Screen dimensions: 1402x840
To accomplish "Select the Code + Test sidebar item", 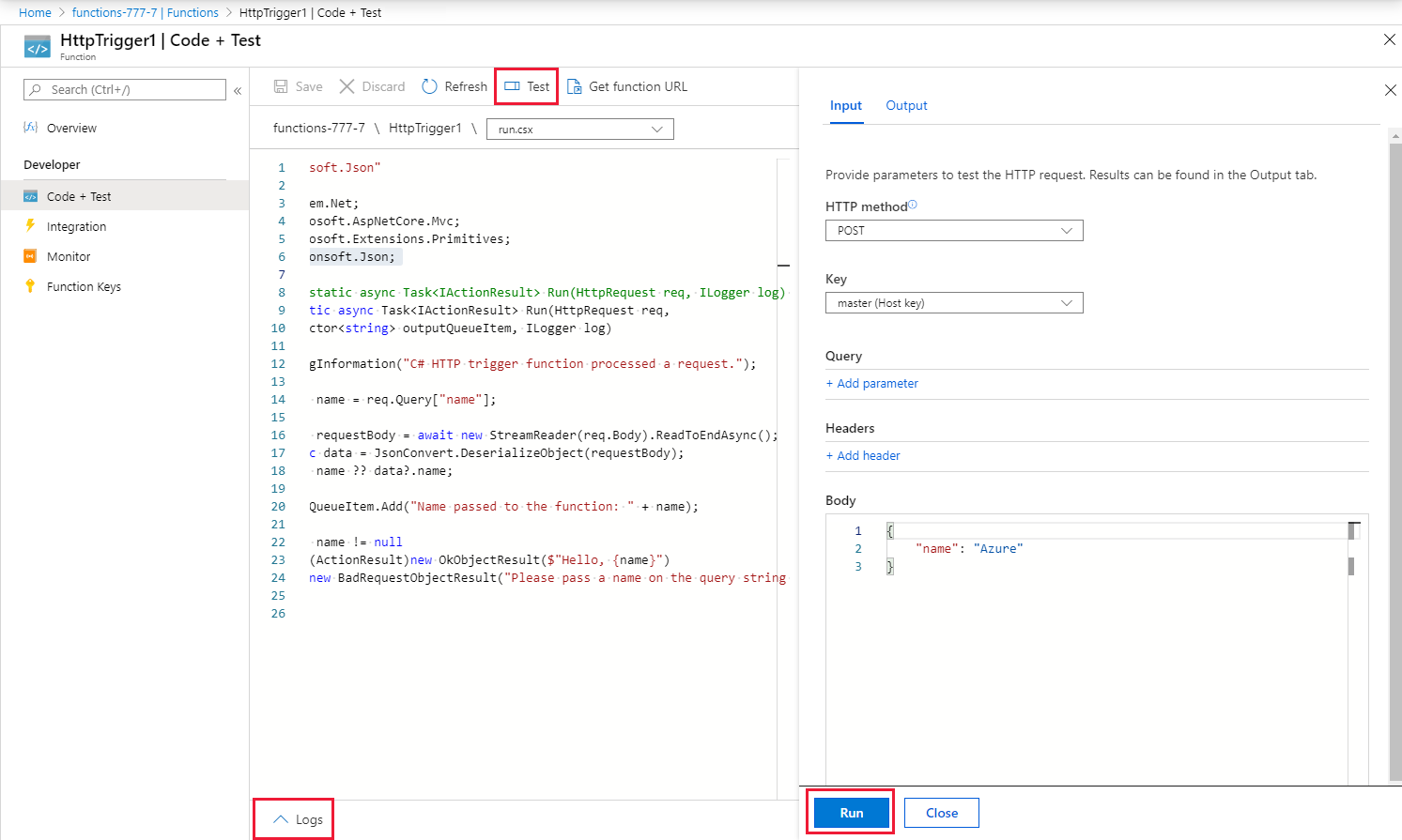I will tap(76, 195).
